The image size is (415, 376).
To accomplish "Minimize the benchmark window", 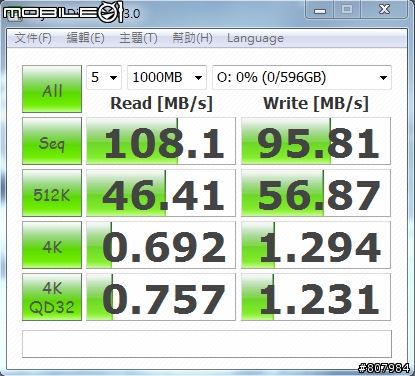I will (320, 10).
